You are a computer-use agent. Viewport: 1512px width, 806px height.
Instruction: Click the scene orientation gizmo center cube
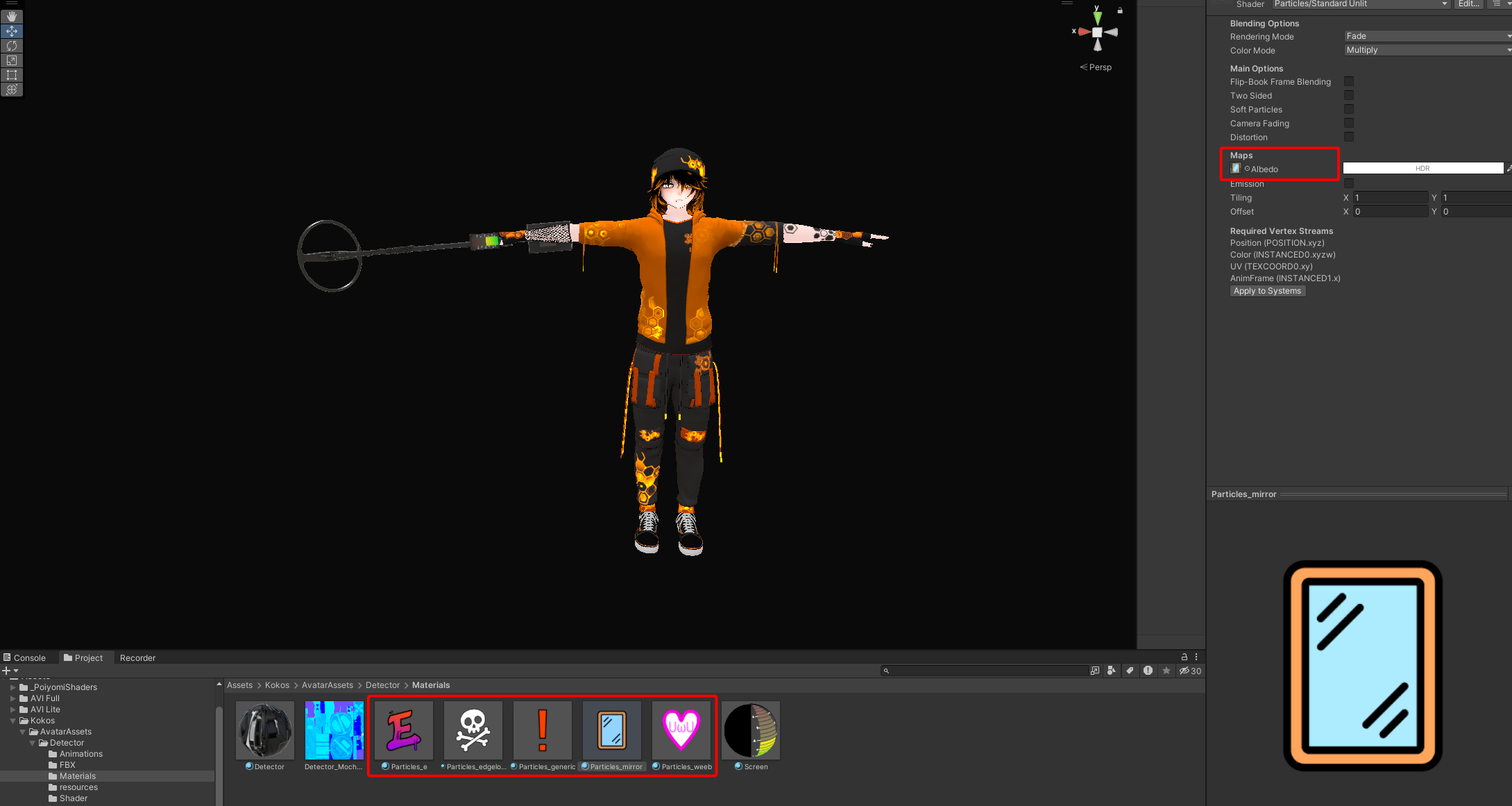[1097, 33]
